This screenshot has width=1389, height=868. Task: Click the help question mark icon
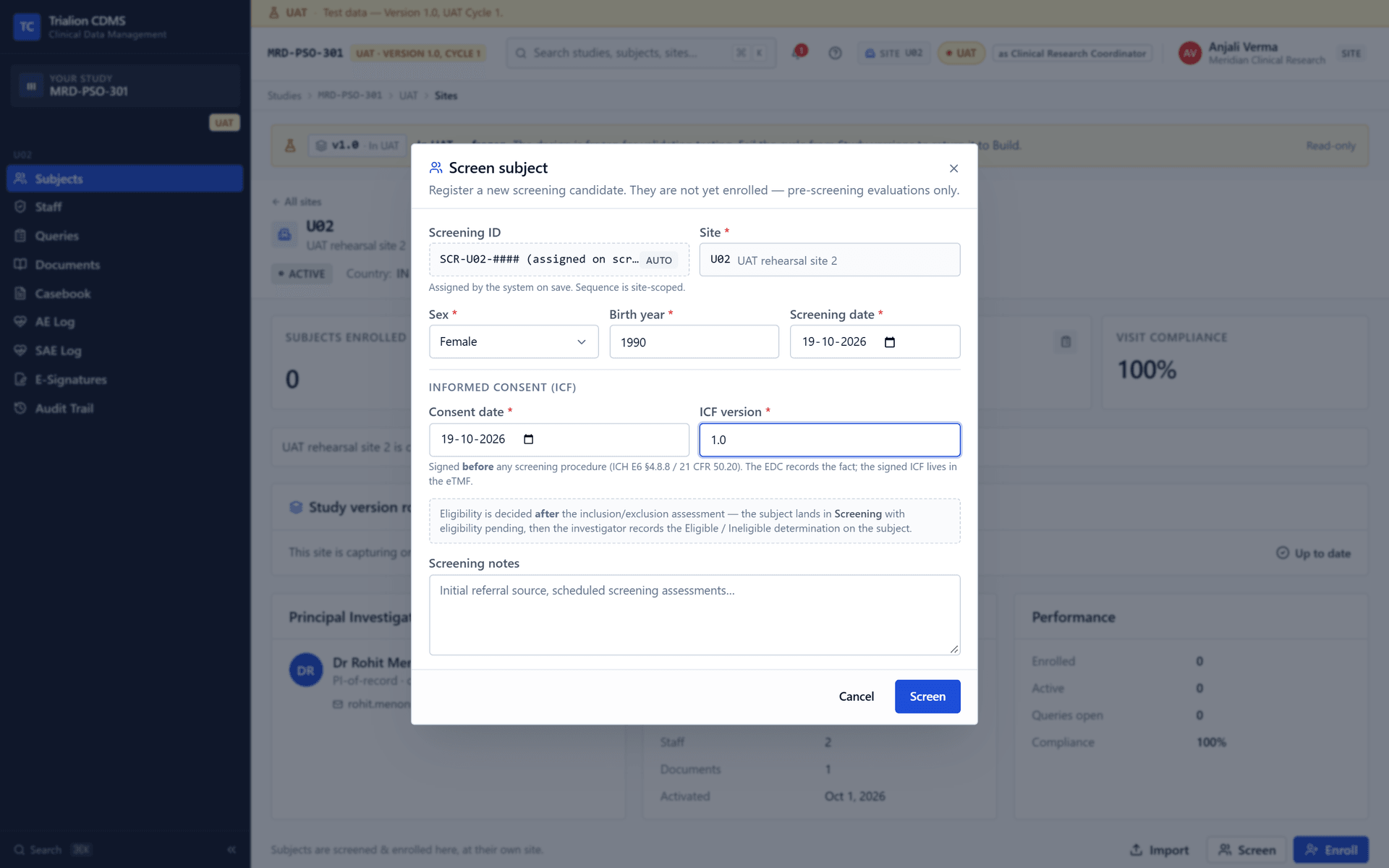click(835, 53)
